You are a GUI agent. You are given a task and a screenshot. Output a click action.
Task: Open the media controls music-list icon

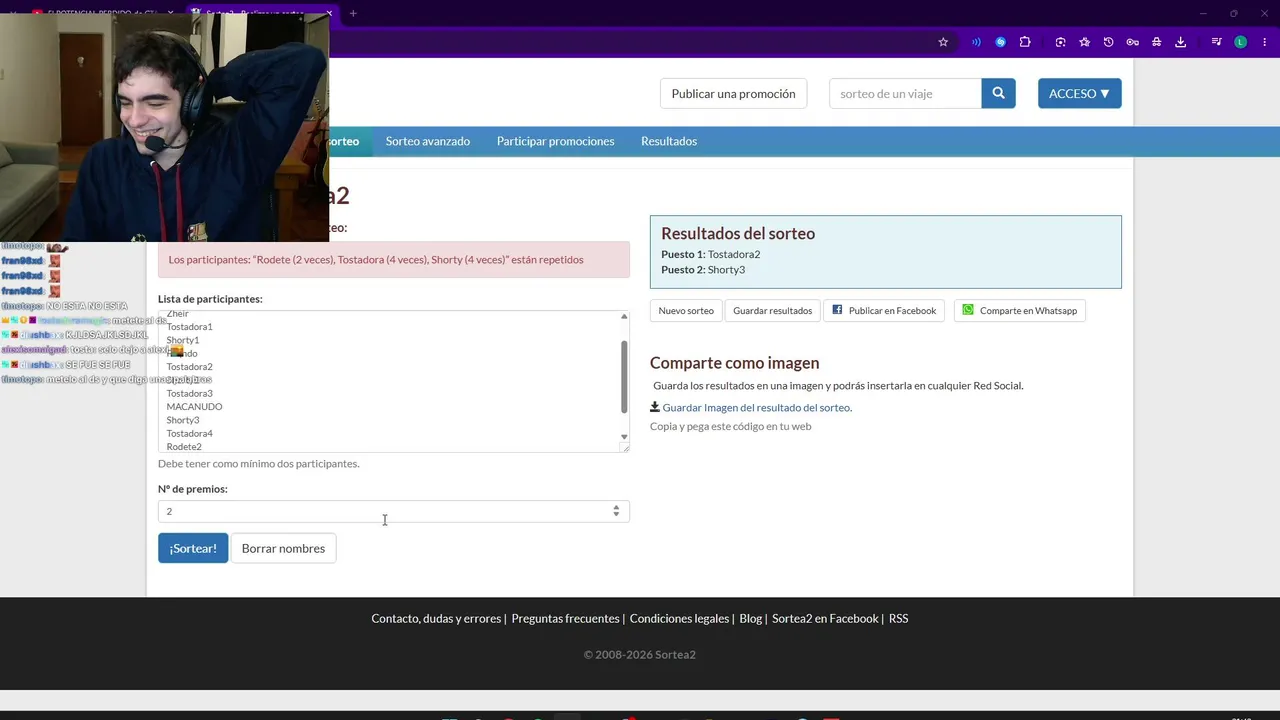pos(1216,42)
